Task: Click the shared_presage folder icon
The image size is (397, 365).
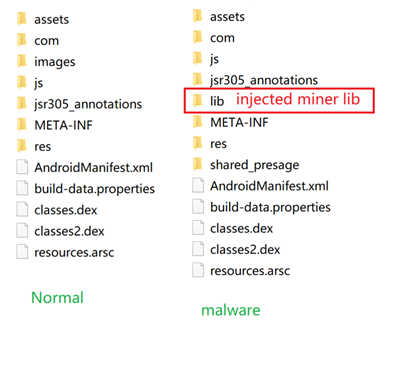Action: pyautogui.click(x=198, y=164)
